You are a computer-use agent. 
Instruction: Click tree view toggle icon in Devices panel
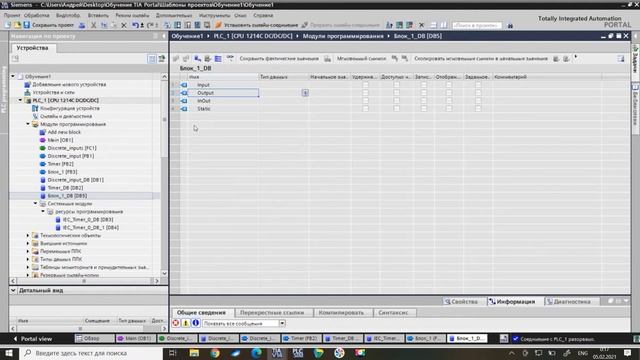[x=152, y=59]
